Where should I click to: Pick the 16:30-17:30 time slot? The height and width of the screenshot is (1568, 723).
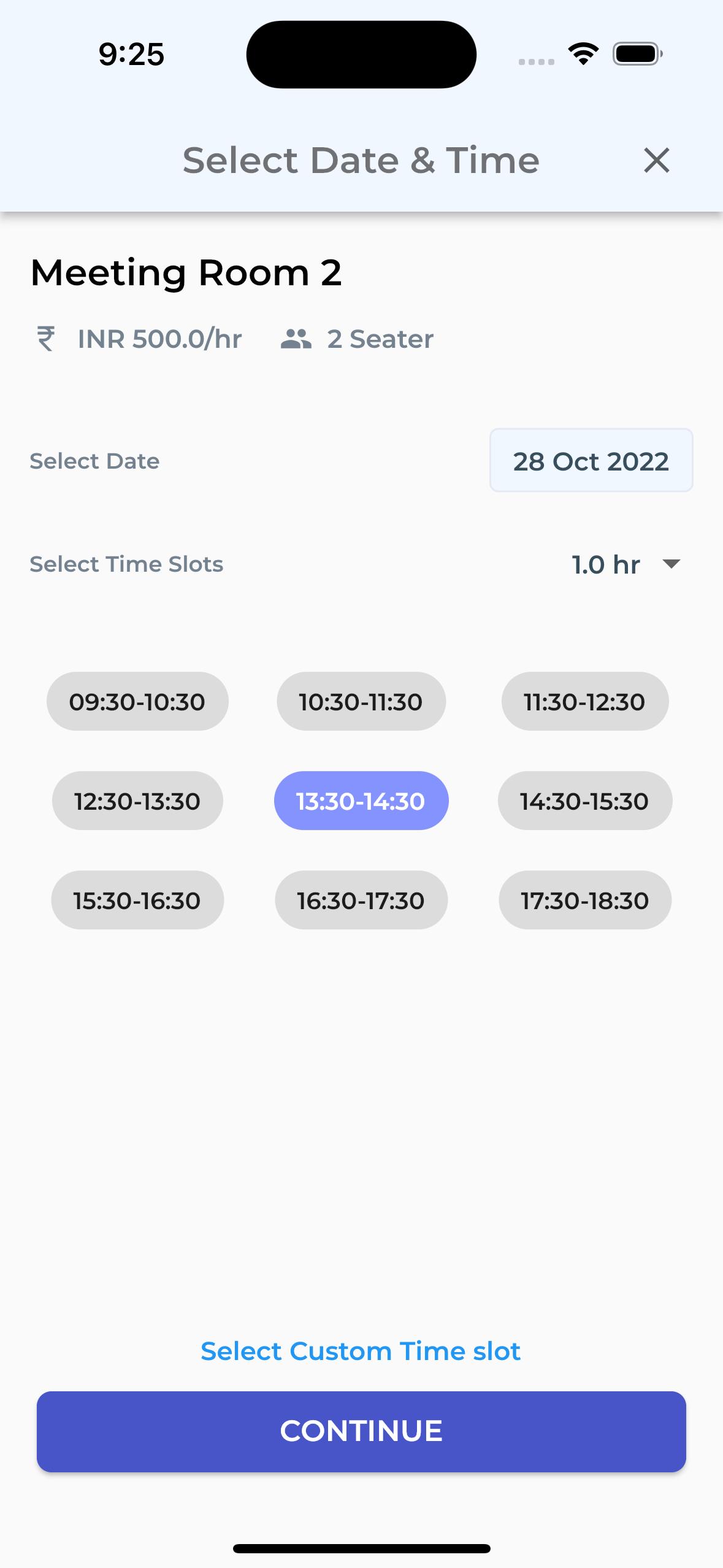pyautogui.click(x=361, y=900)
